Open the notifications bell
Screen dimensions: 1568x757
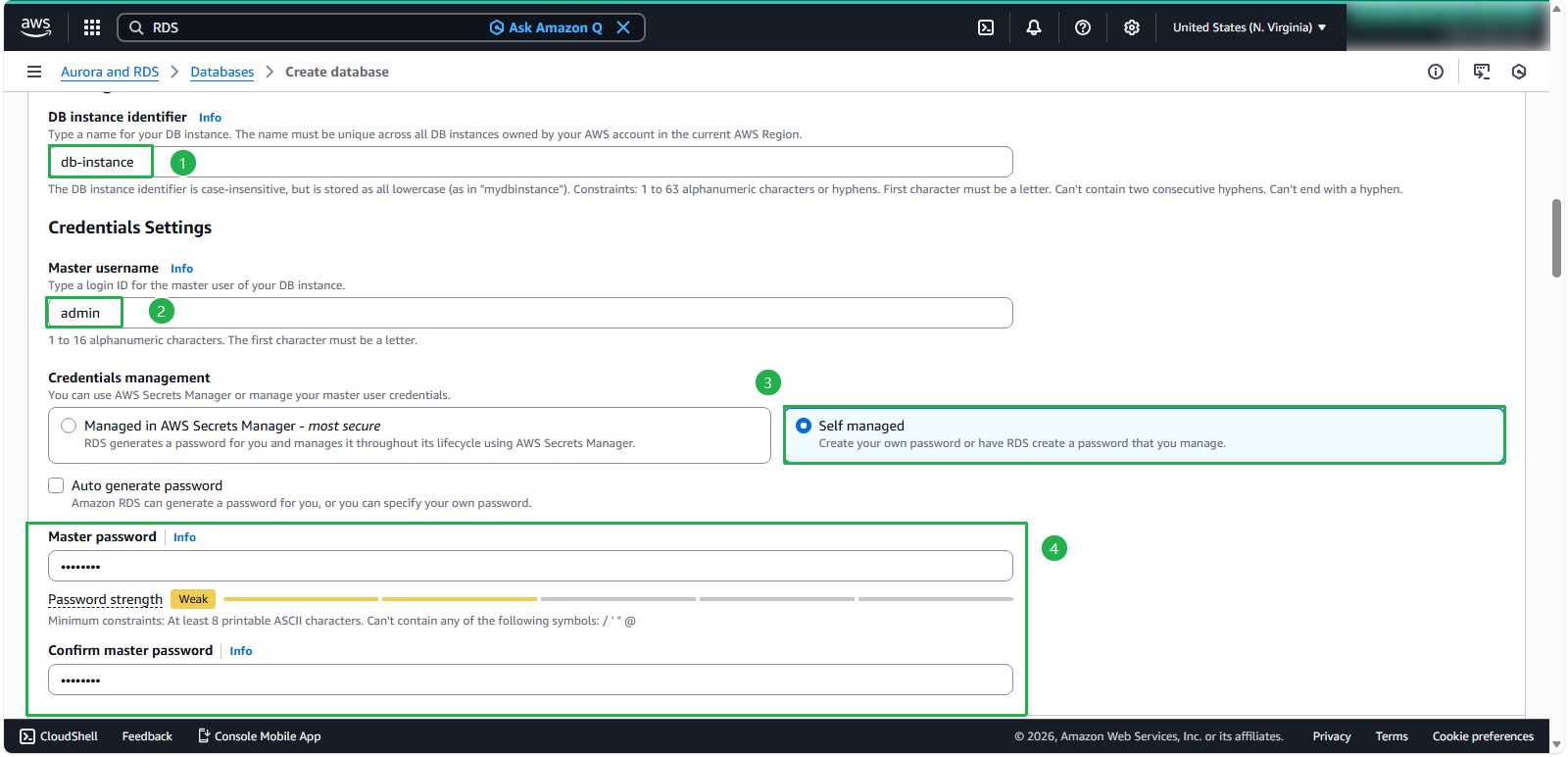[x=1034, y=27]
